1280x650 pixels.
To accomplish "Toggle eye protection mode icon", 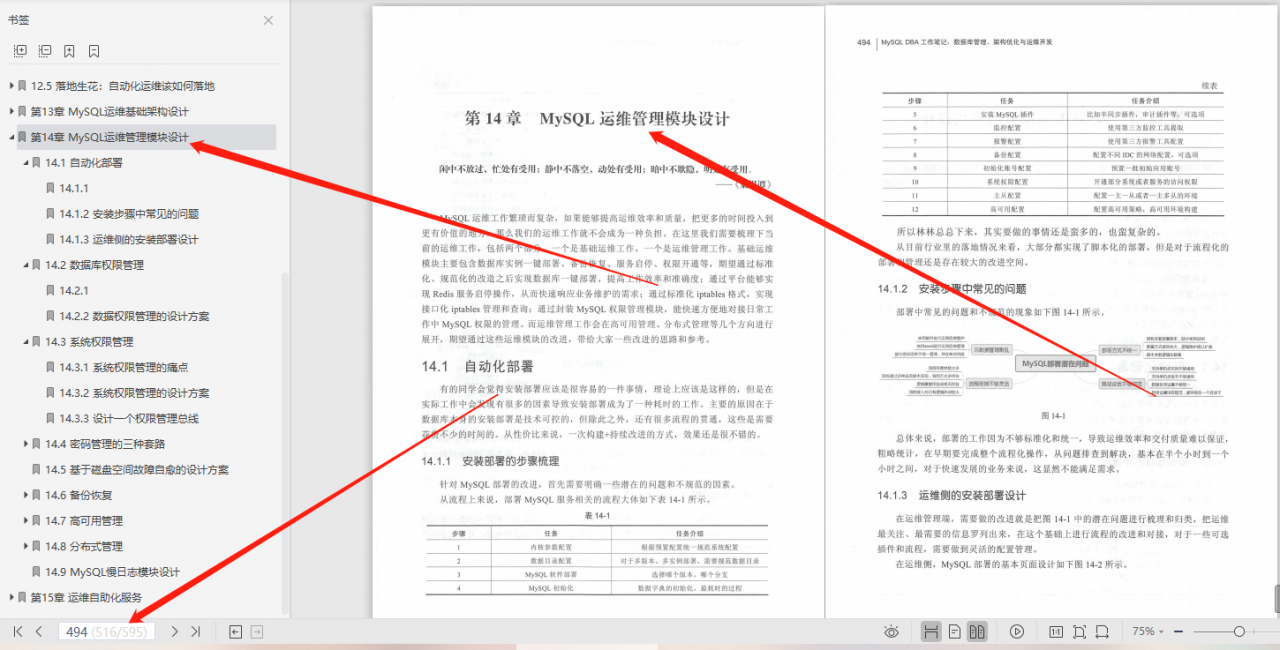I will (x=892, y=631).
